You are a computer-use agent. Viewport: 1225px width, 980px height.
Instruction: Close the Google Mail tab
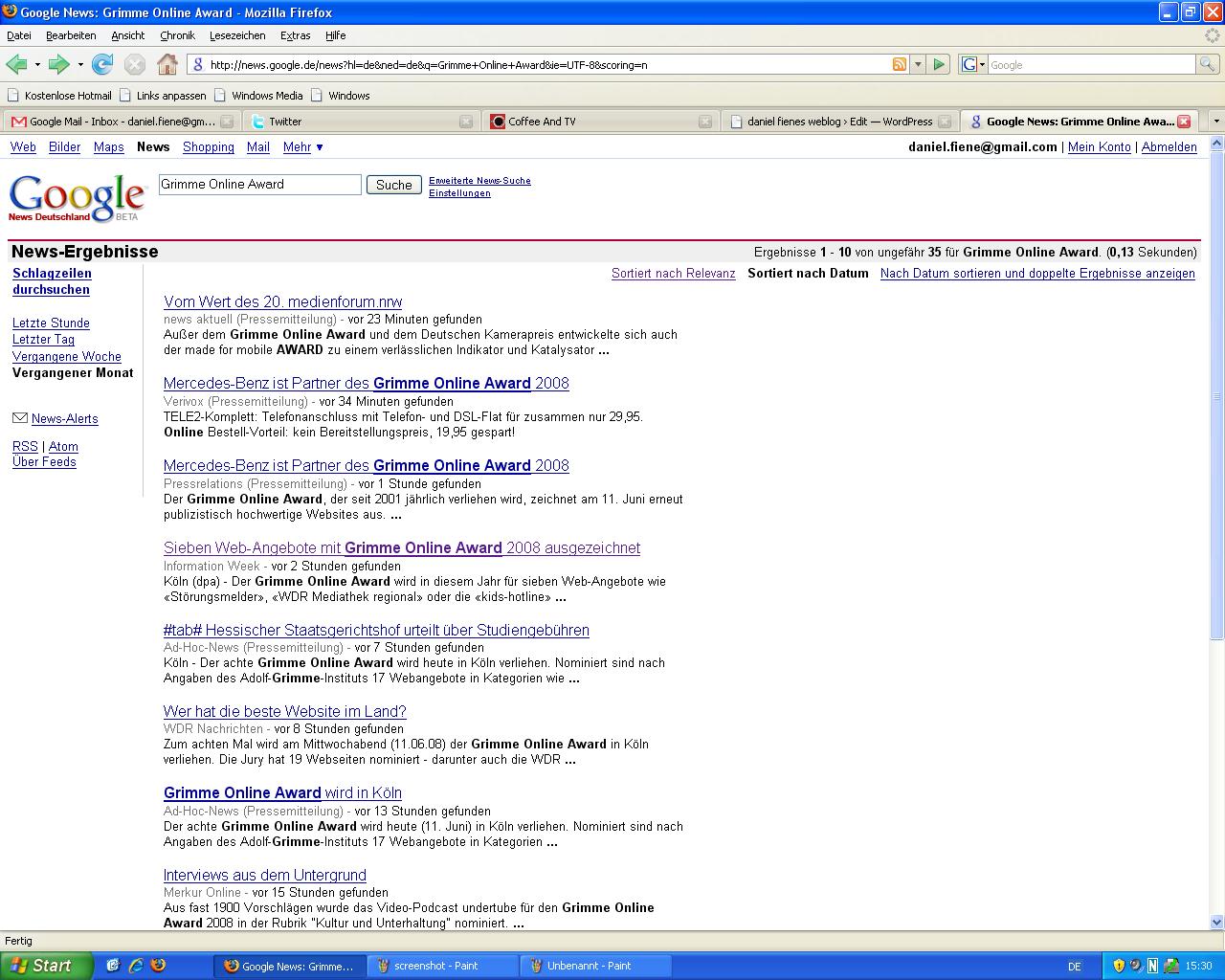pyautogui.click(x=227, y=122)
